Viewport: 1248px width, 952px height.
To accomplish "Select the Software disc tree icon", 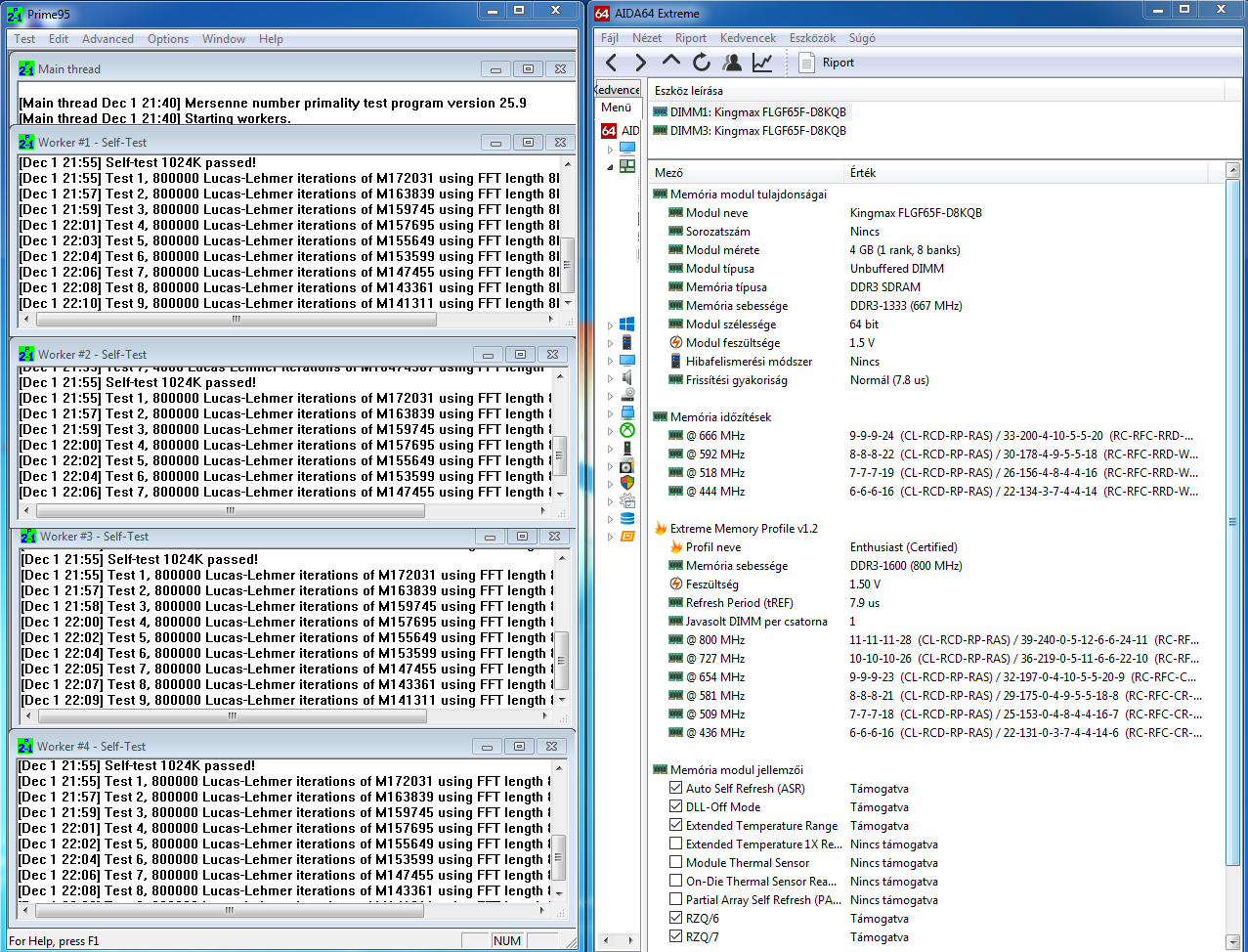I will (x=627, y=465).
